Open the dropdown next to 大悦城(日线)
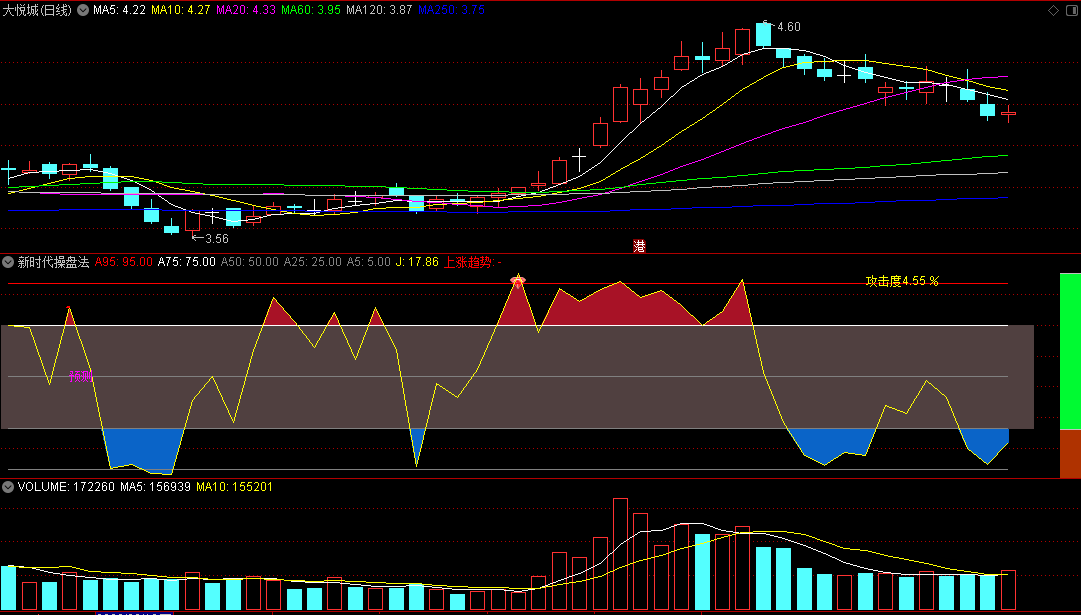The image size is (1081, 615). tap(83, 10)
